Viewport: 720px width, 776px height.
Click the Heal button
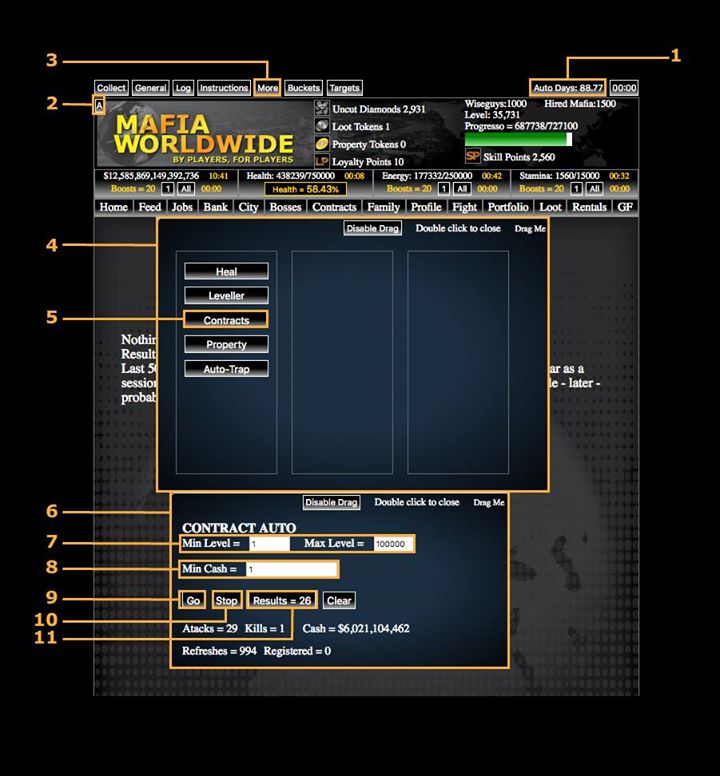[x=226, y=272]
